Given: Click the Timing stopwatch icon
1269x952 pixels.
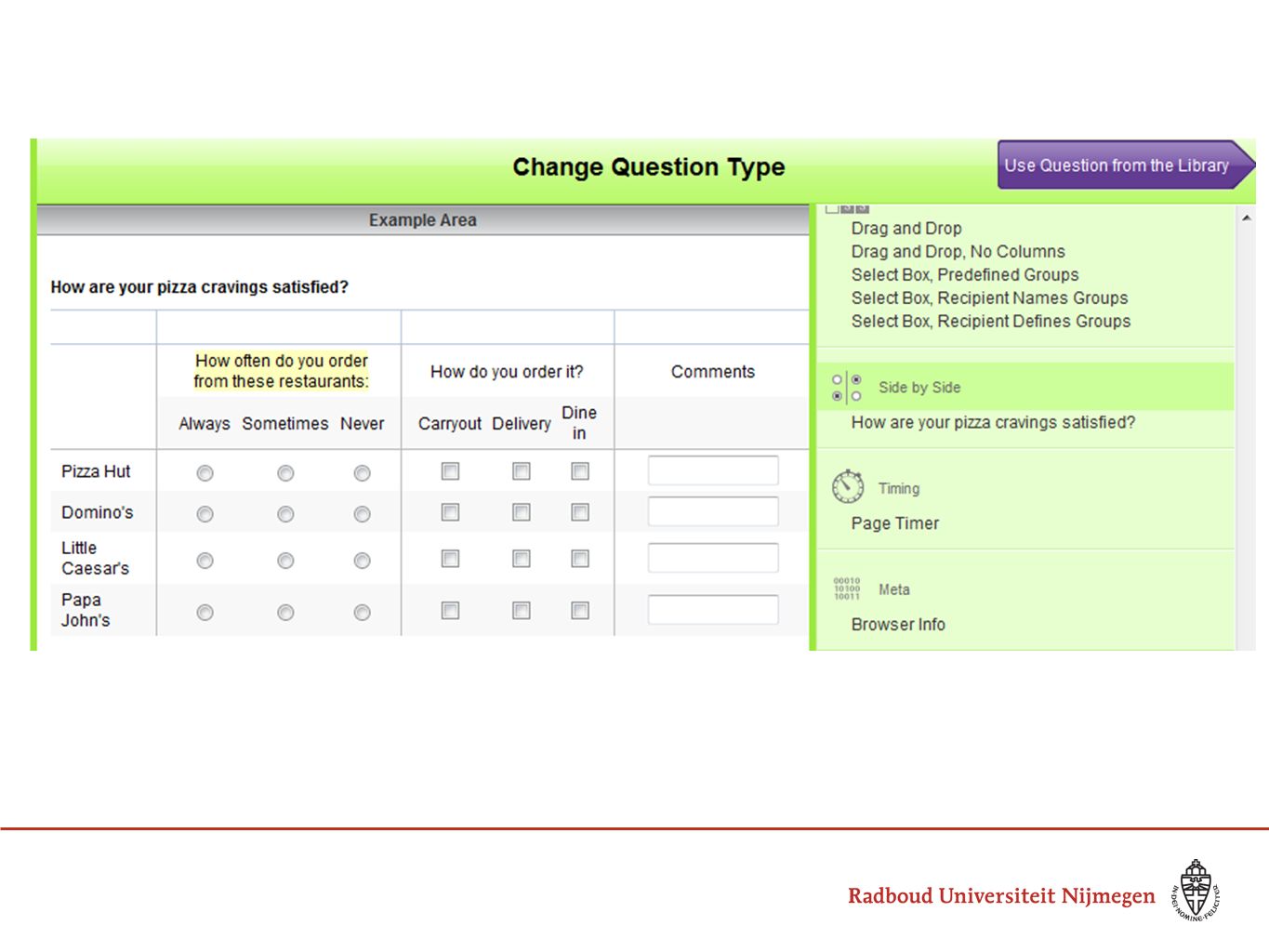Looking at the screenshot, I should [848, 486].
